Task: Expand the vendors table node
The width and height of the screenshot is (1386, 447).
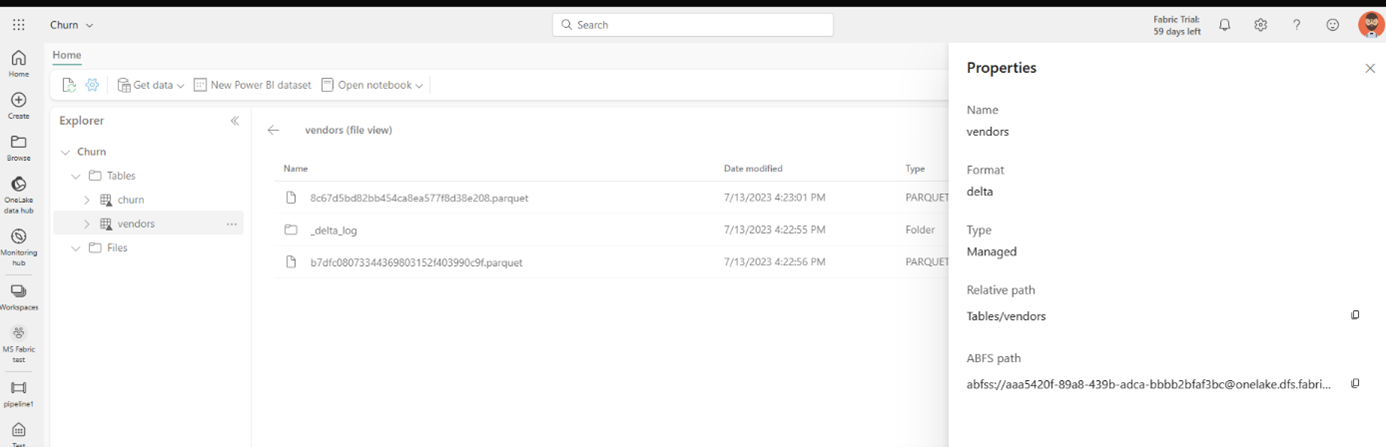Action: tap(87, 224)
